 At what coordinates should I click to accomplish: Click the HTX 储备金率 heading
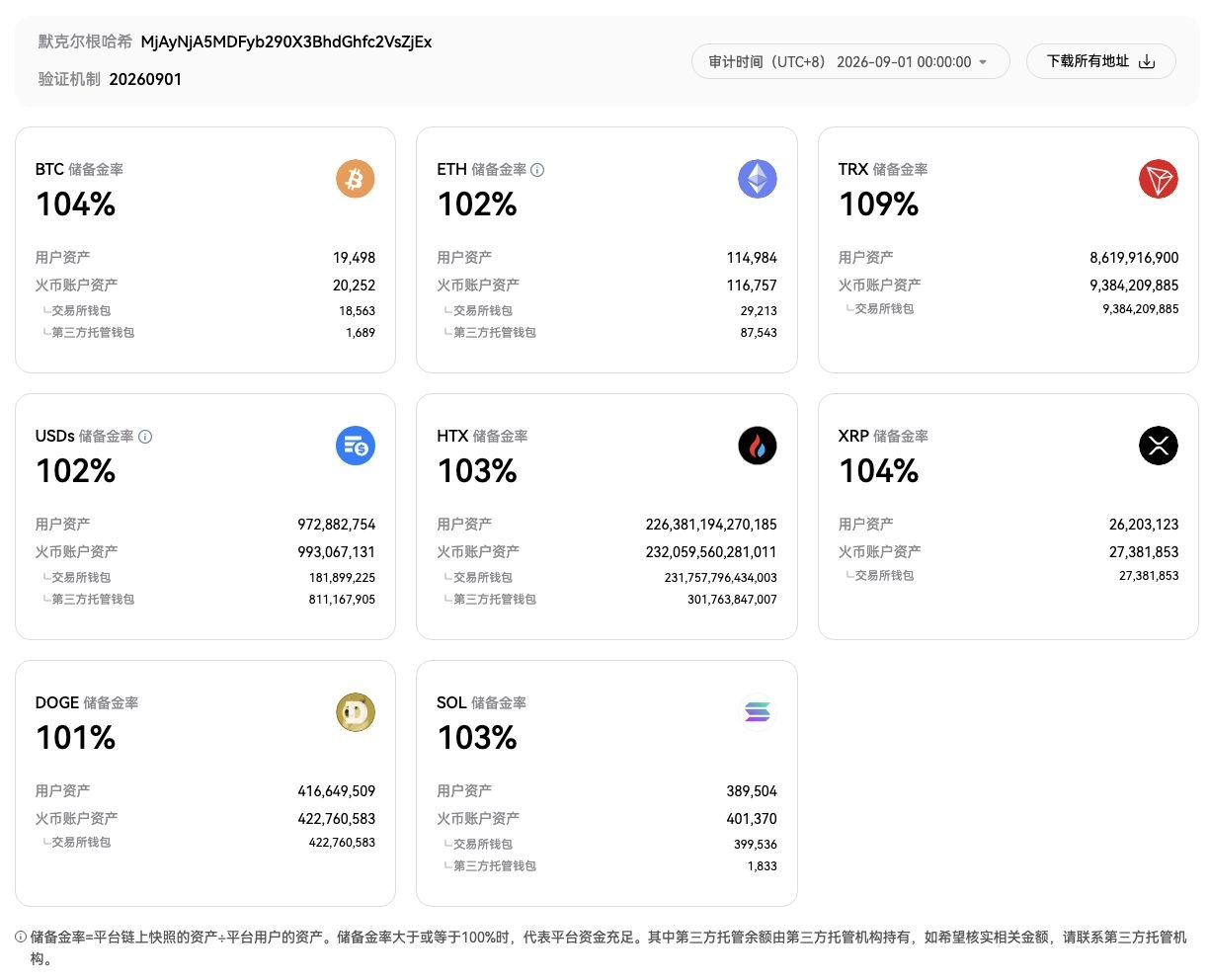[482, 437]
